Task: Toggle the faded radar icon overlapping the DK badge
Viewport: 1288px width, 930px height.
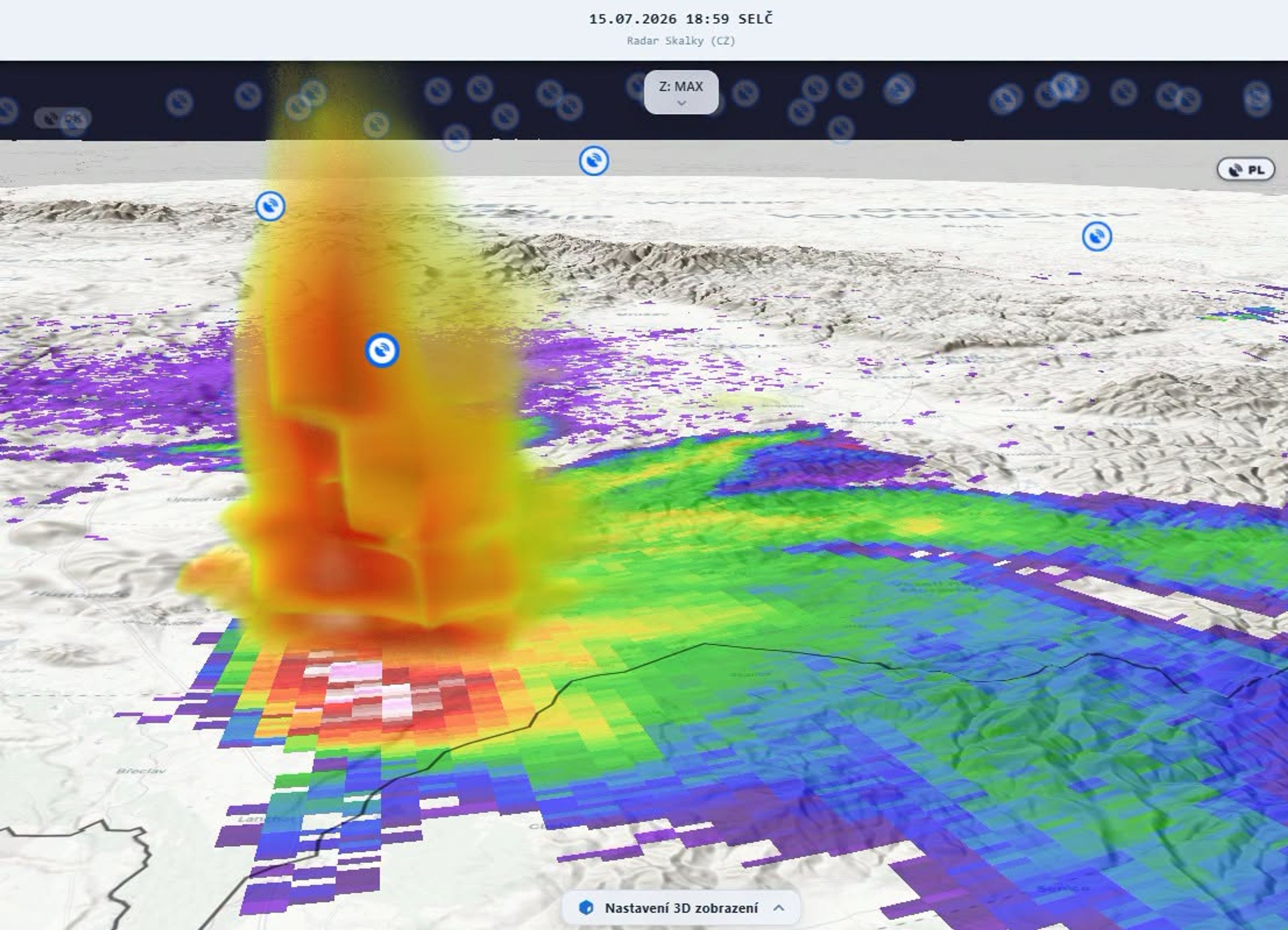Action: click(73, 124)
